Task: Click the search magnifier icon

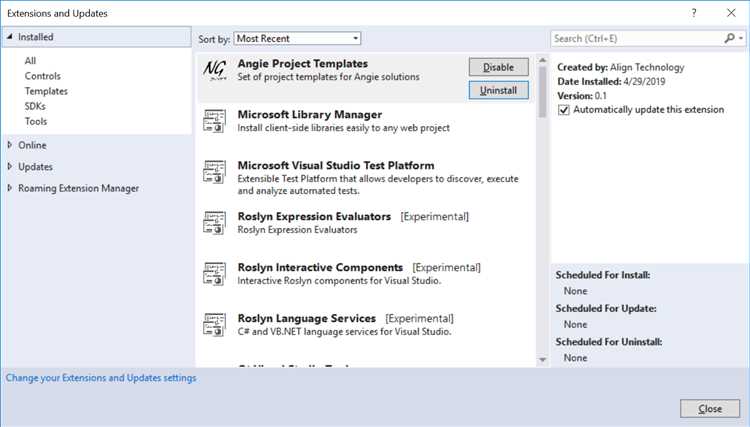Action: coord(729,38)
